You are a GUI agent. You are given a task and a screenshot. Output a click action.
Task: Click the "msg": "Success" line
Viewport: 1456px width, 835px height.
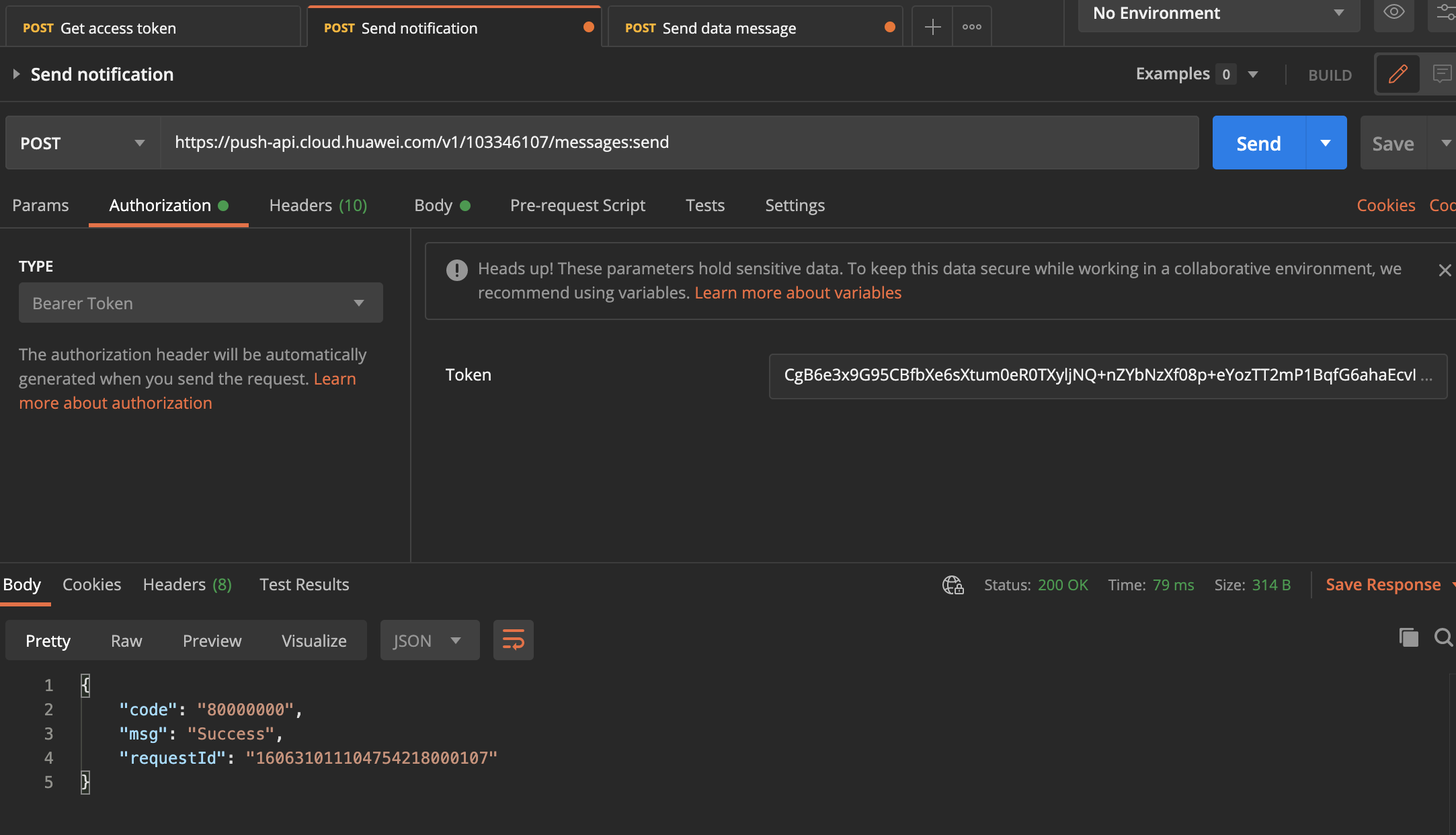[201, 733]
